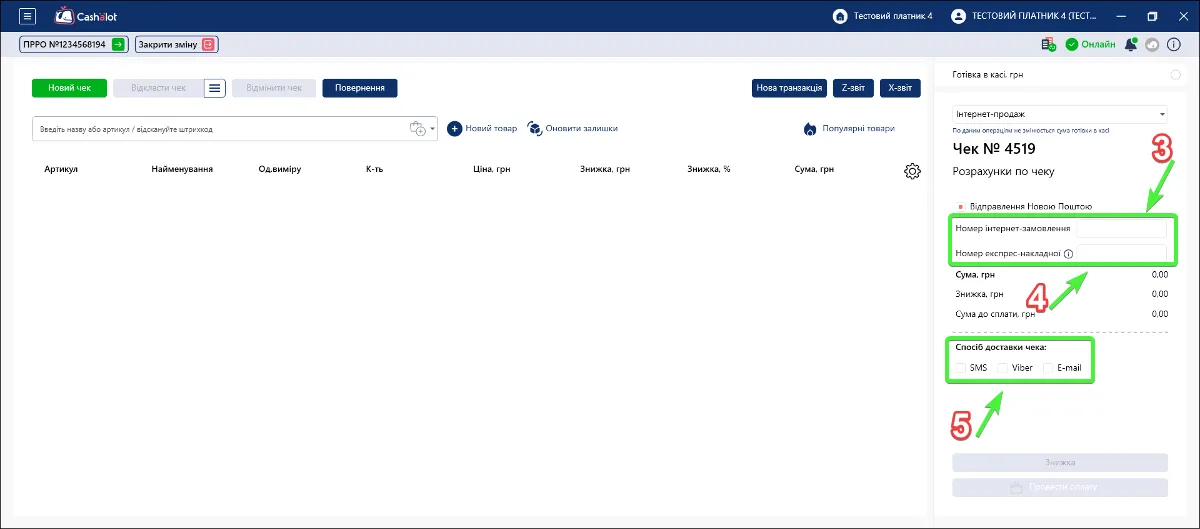
Task: Tick the Viber delivery checkbox
Action: [1002, 368]
